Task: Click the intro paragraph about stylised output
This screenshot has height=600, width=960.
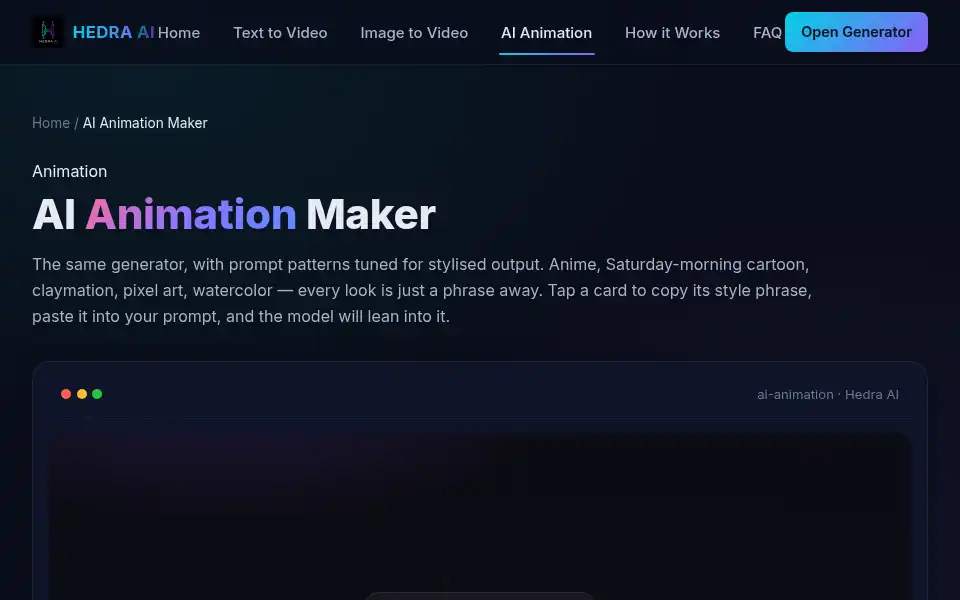Action: (x=422, y=290)
